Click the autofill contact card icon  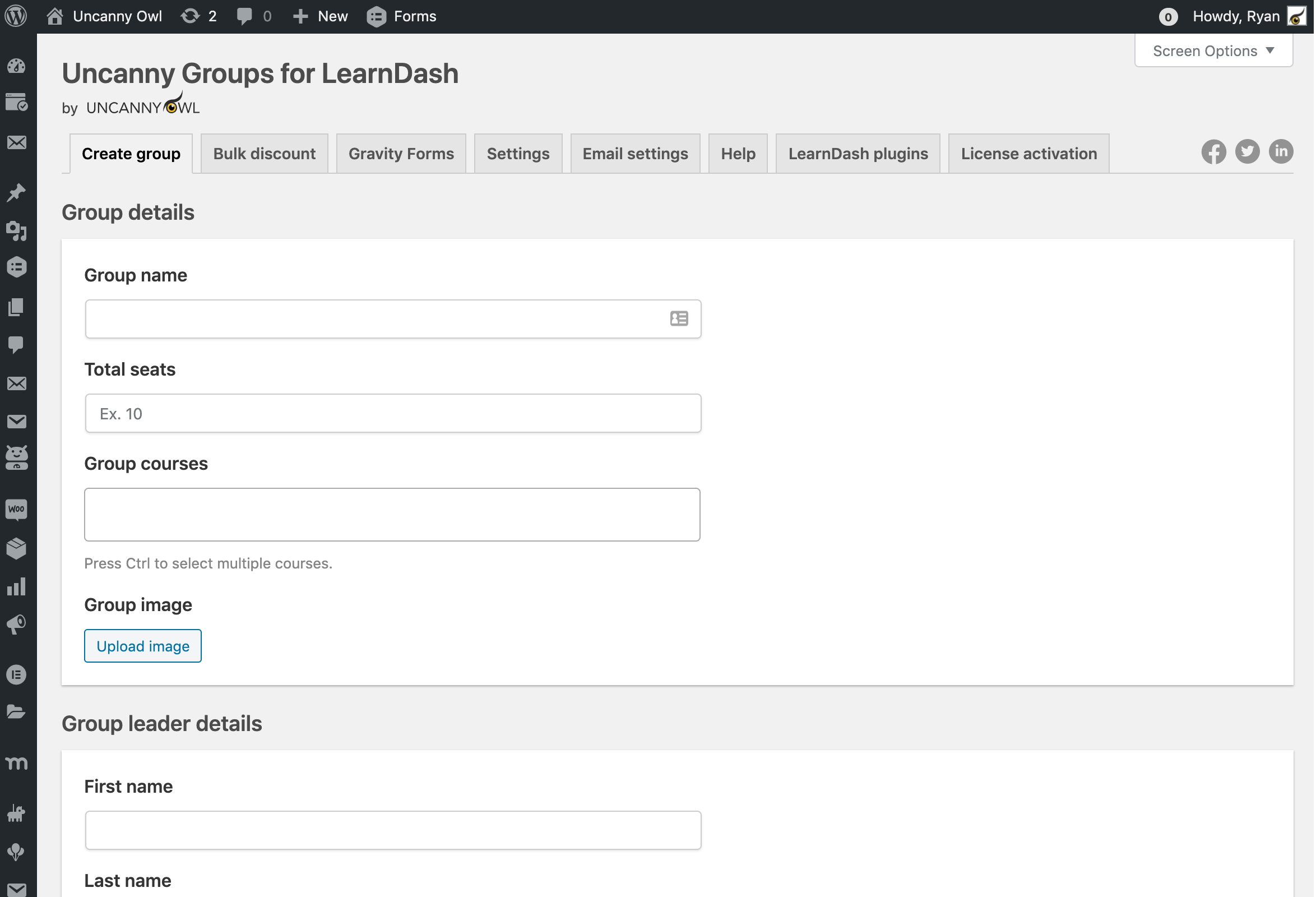pyautogui.click(x=680, y=319)
